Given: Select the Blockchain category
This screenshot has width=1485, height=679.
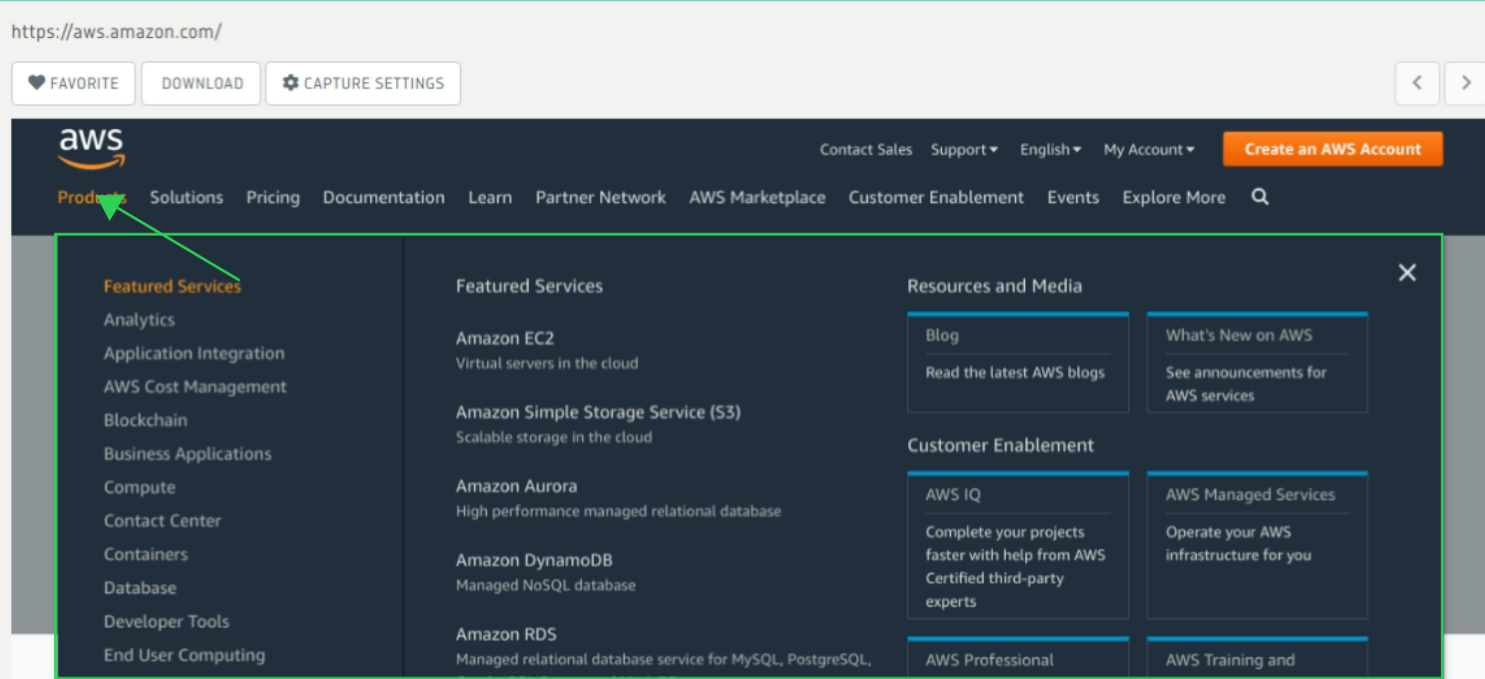Looking at the screenshot, I should click(145, 420).
